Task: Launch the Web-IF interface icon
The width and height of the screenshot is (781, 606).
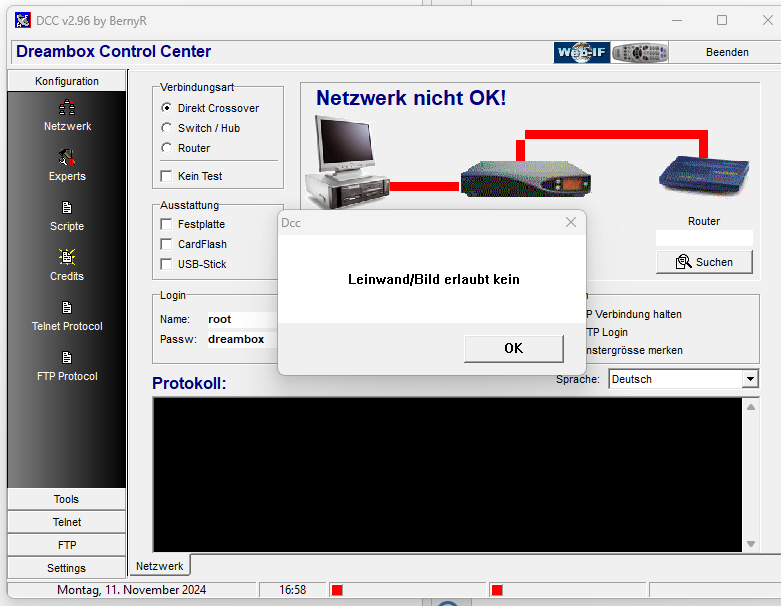Action: tap(581, 52)
